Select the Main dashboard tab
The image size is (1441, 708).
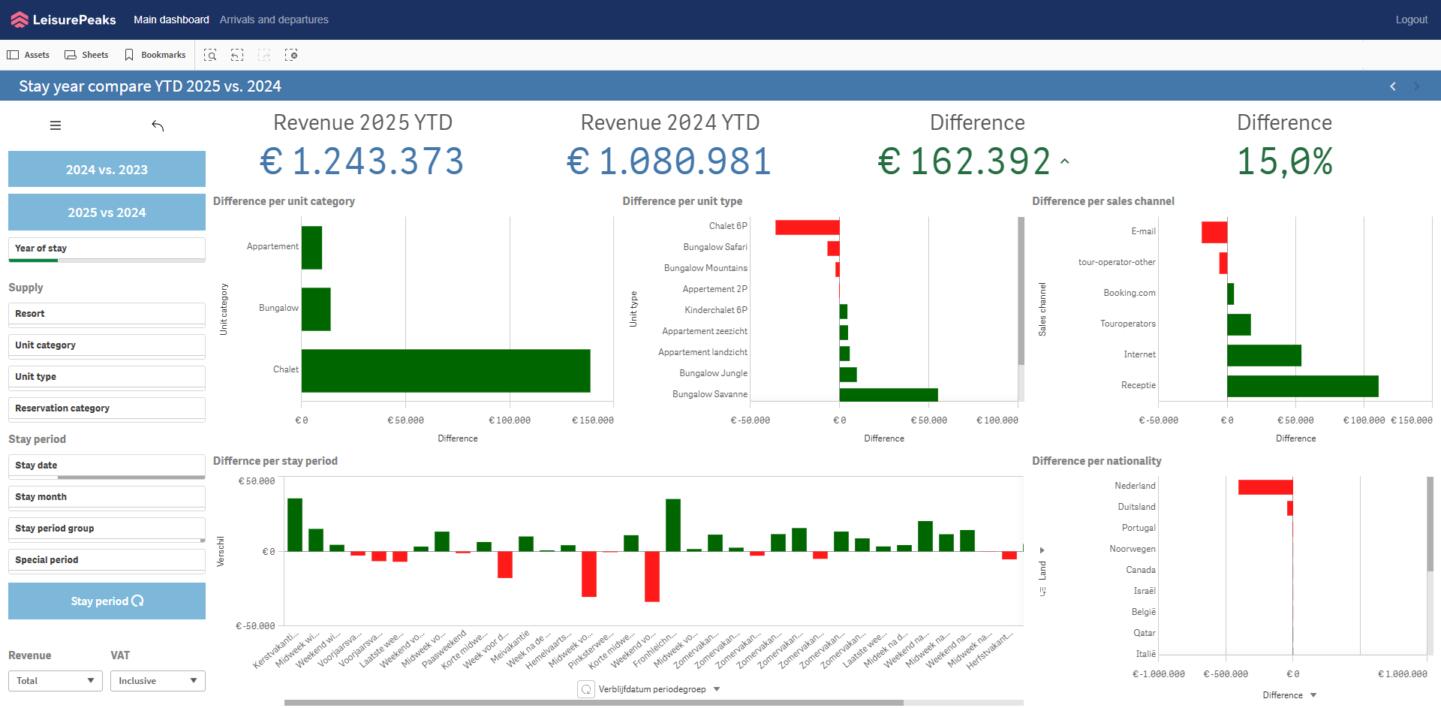tap(171, 20)
